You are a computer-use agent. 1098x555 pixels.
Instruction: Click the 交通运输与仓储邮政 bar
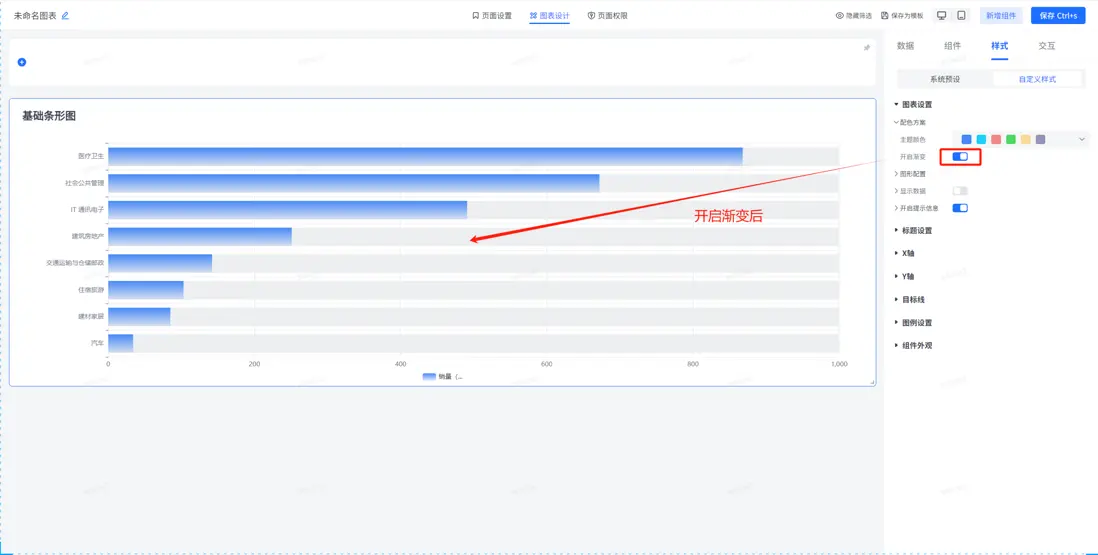click(160, 263)
